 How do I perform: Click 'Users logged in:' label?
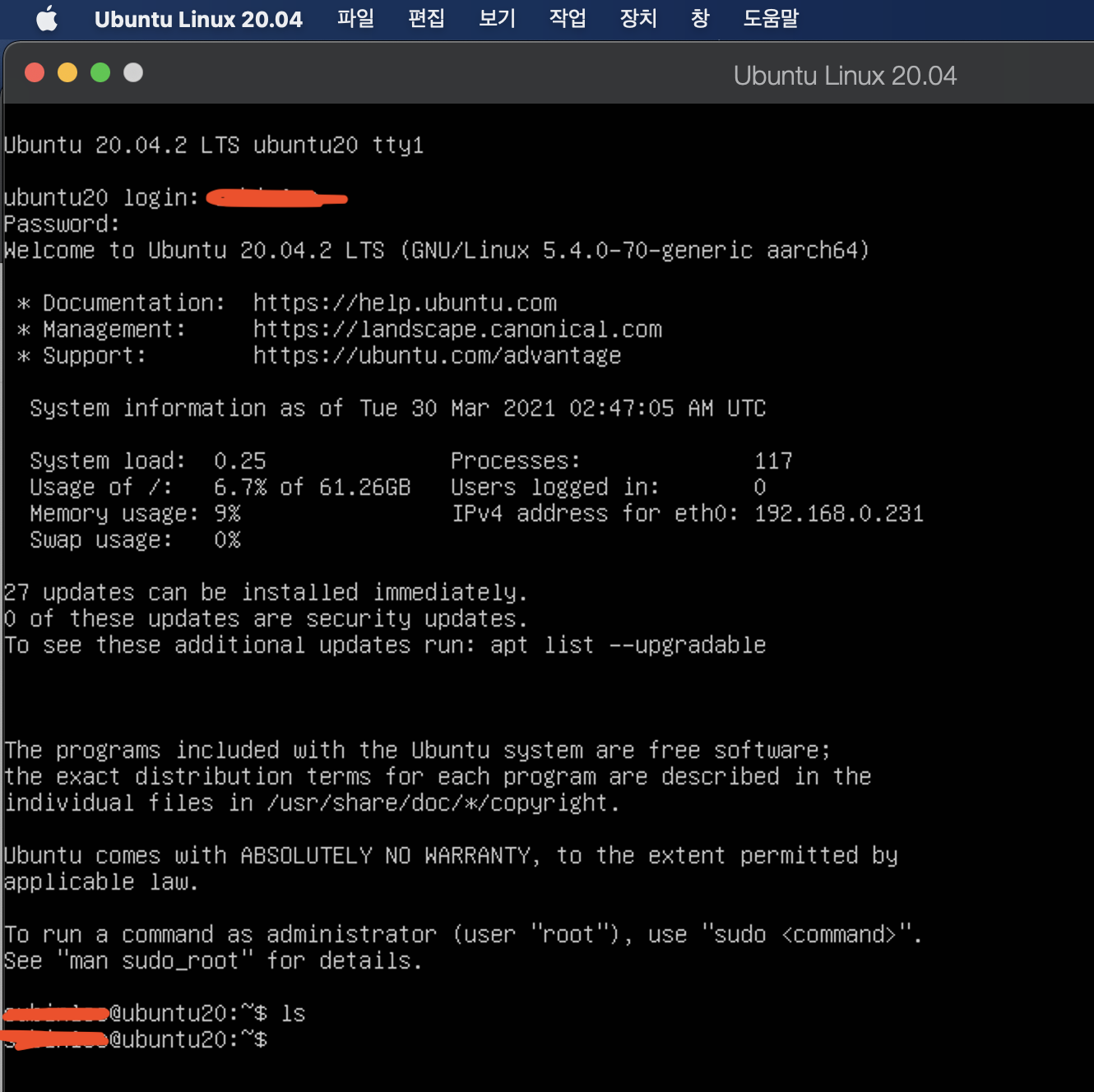(x=555, y=488)
